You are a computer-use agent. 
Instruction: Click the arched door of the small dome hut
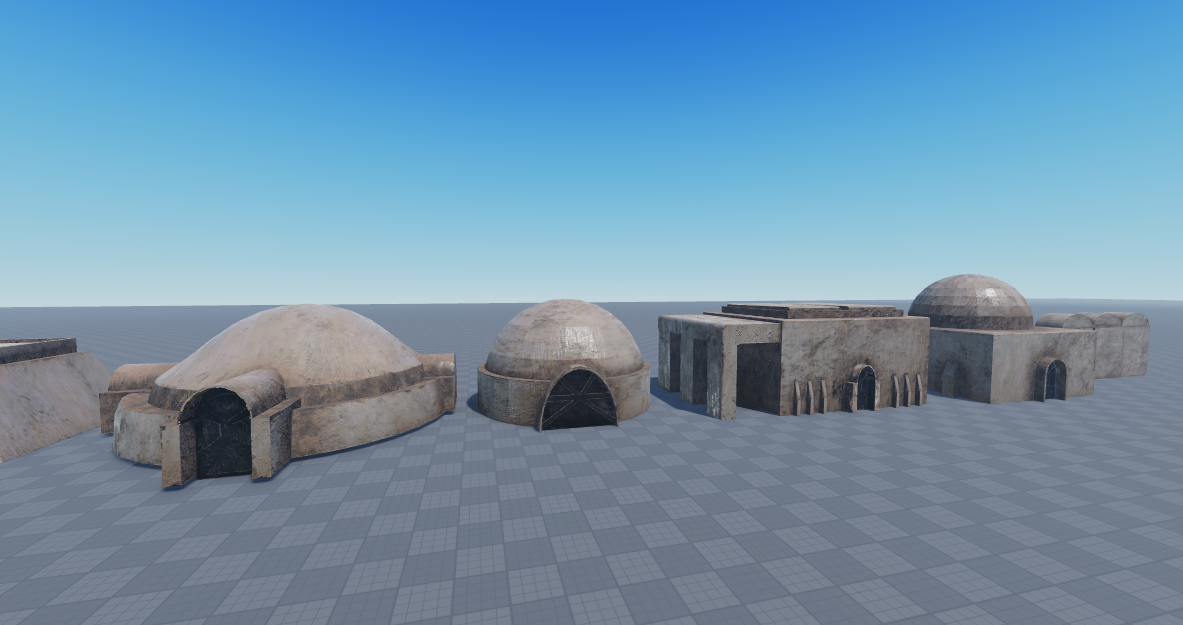pos(578,399)
